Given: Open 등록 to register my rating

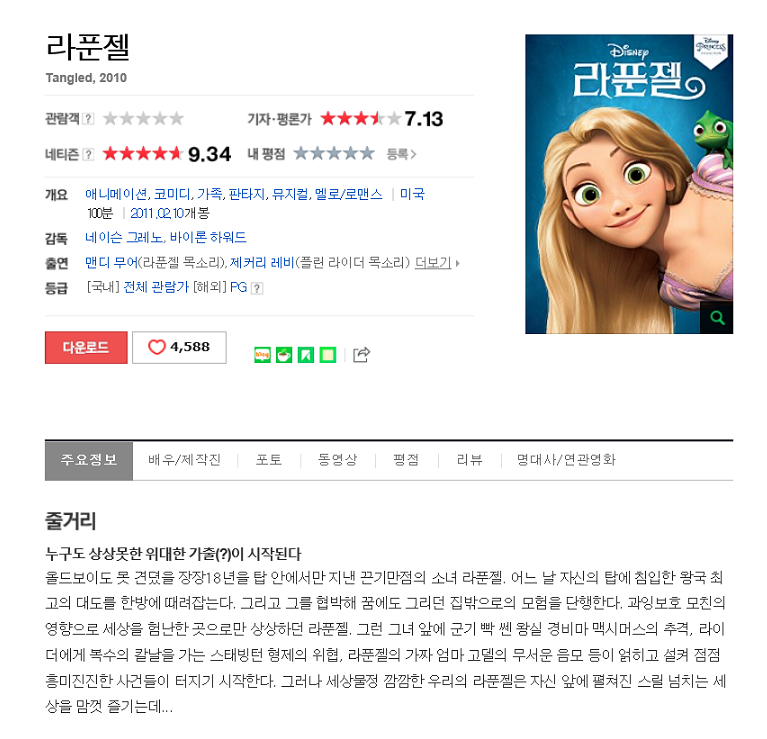Looking at the screenshot, I should [401, 154].
